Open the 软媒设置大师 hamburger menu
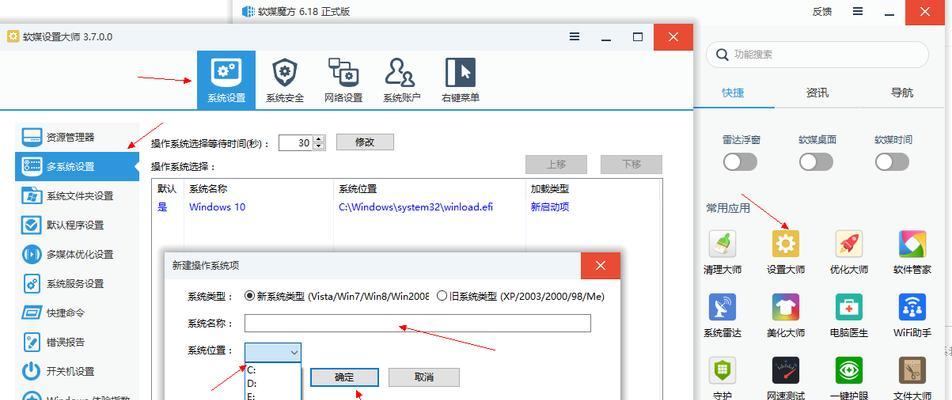Screen dimensions: 952x400 click(x=574, y=36)
